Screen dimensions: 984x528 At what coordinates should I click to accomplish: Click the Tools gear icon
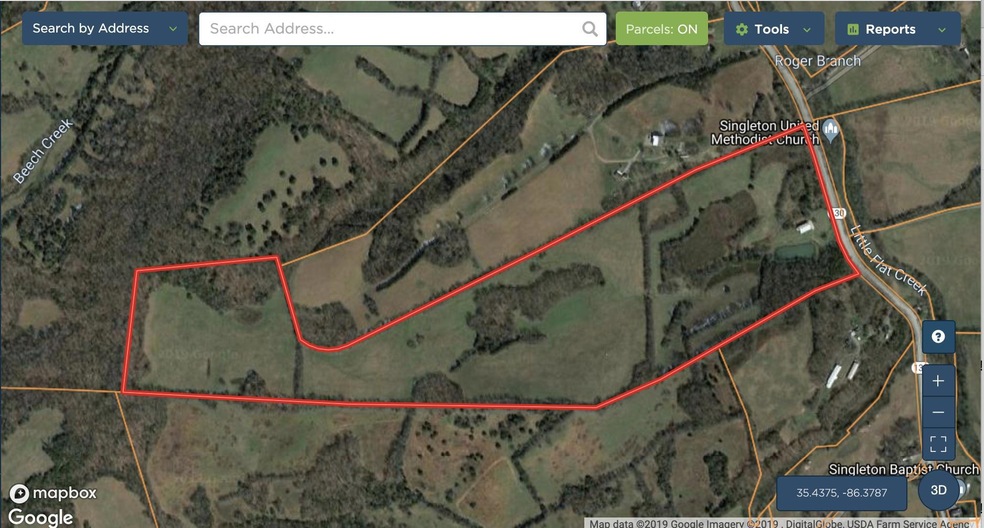(x=742, y=30)
